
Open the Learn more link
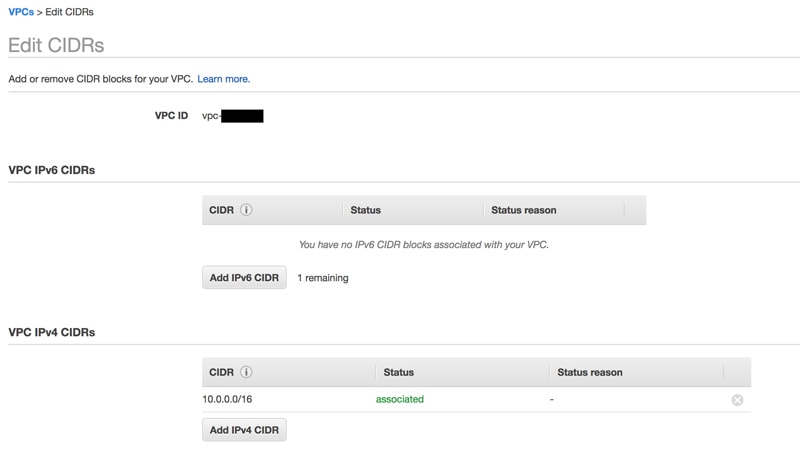223,79
